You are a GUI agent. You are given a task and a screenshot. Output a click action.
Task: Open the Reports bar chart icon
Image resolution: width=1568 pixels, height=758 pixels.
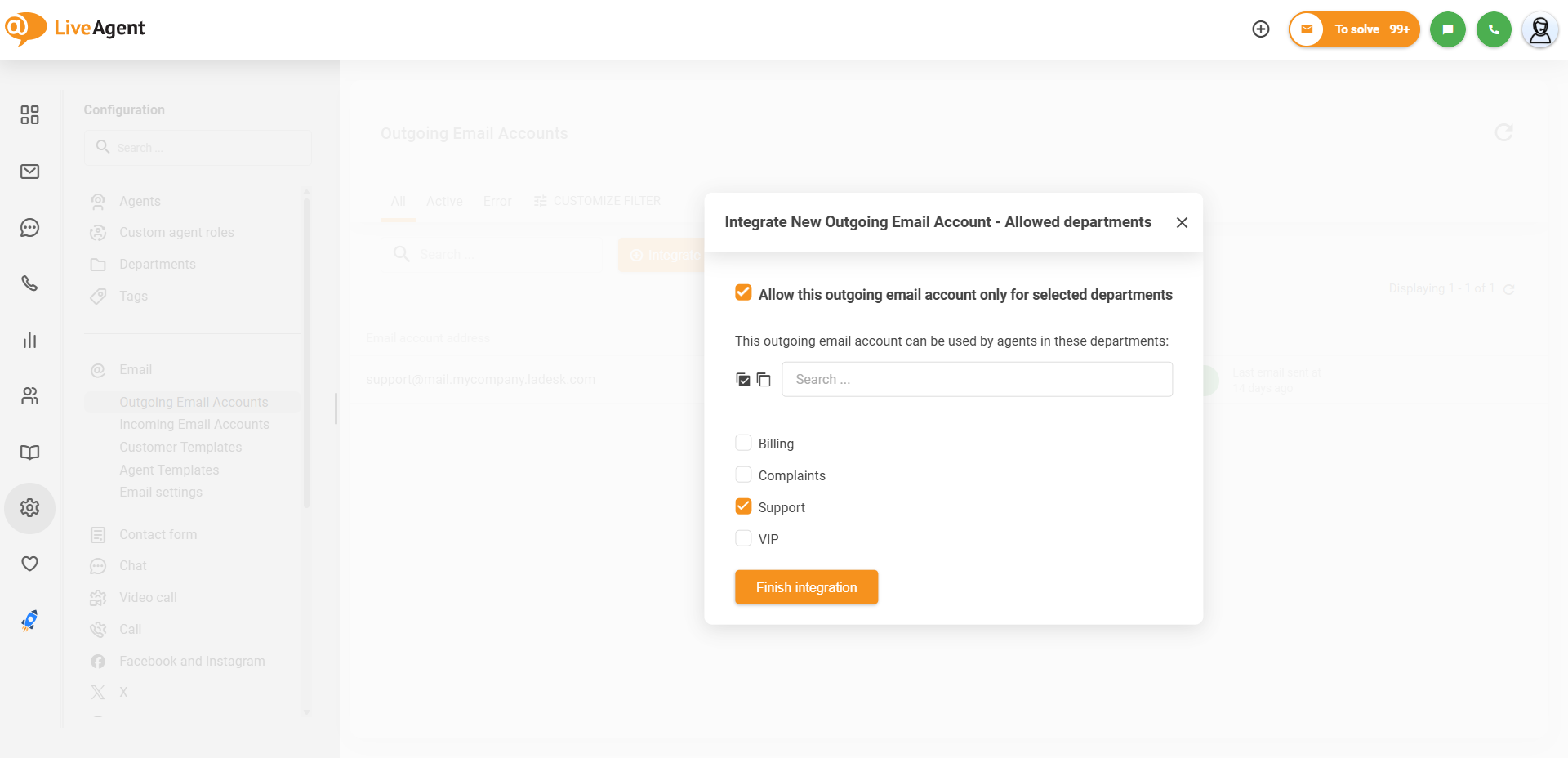(29, 340)
